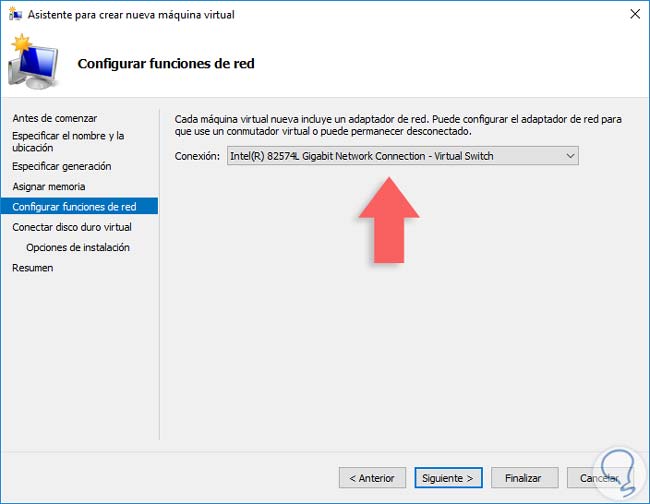Click the wizard title bar icon
The image size is (650, 504).
click(14, 14)
